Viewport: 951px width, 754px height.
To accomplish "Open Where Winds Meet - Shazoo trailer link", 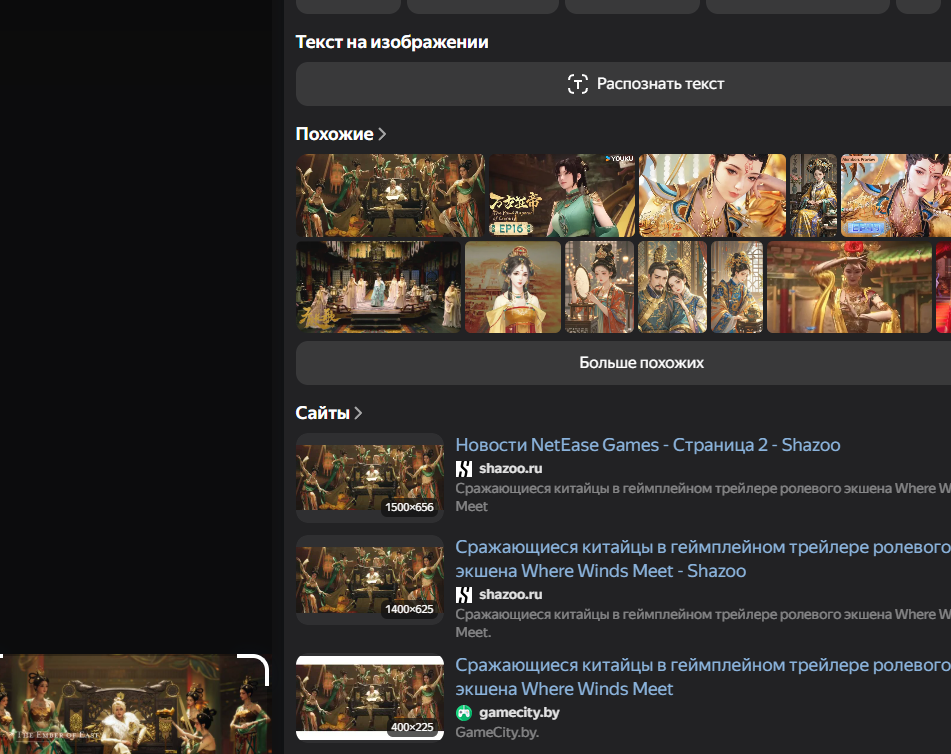I will pyautogui.click(x=703, y=559).
